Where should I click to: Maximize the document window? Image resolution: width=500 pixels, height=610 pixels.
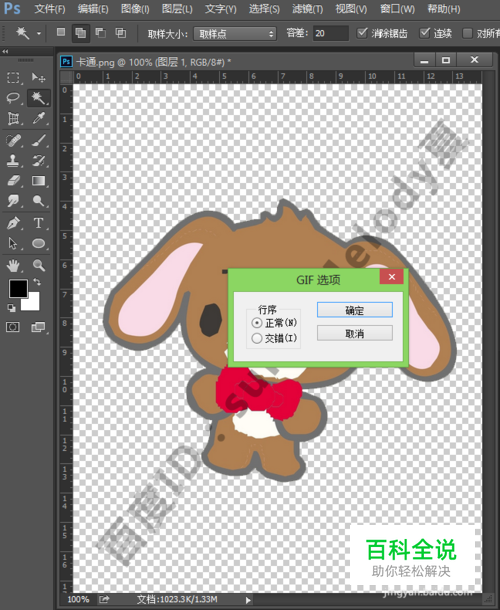tap(446, 60)
